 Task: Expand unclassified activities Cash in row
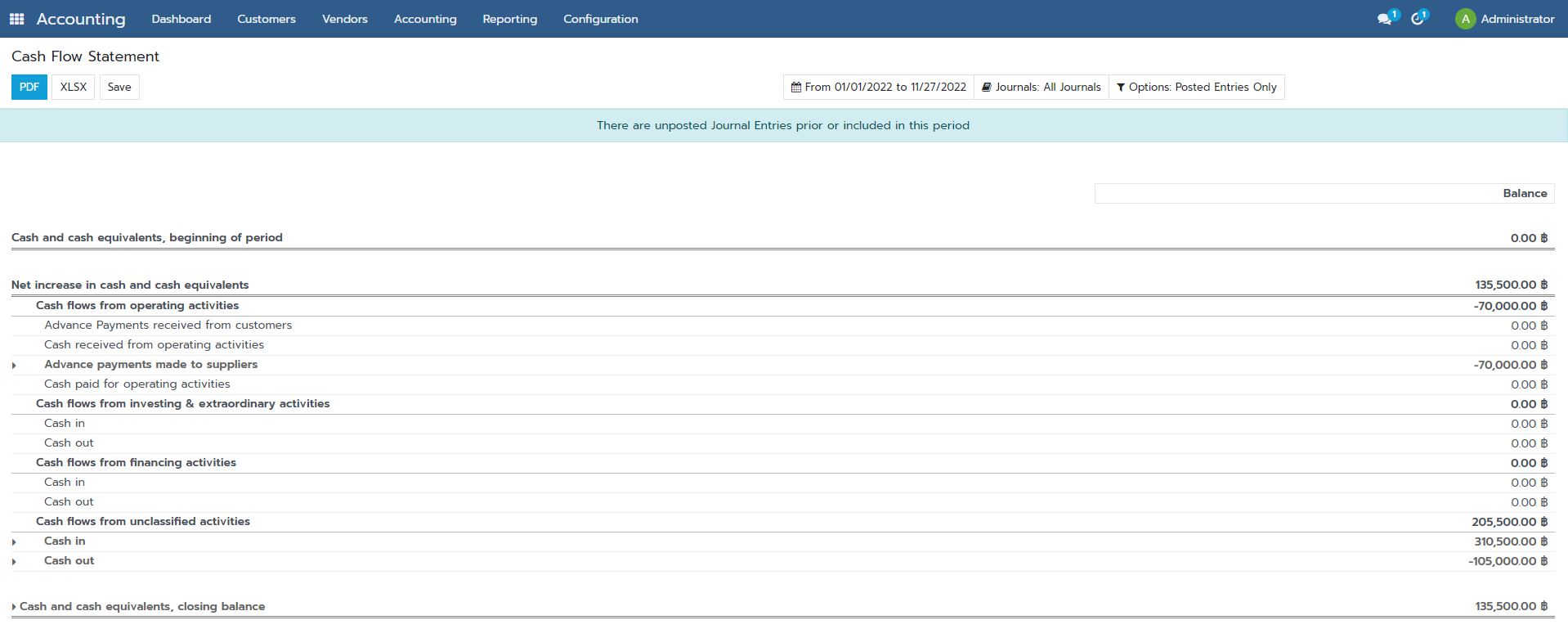[x=14, y=541]
